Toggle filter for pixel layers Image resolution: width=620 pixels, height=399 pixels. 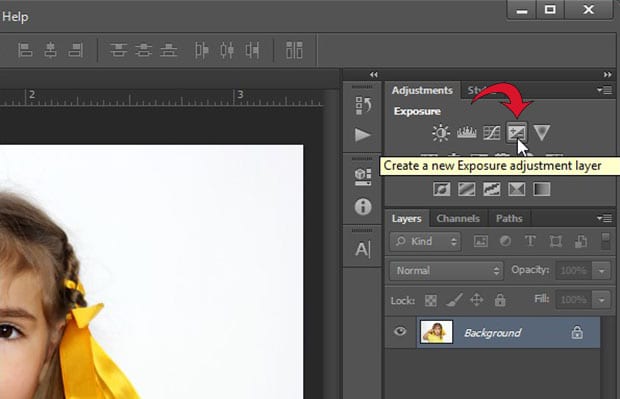pyautogui.click(x=480, y=241)
